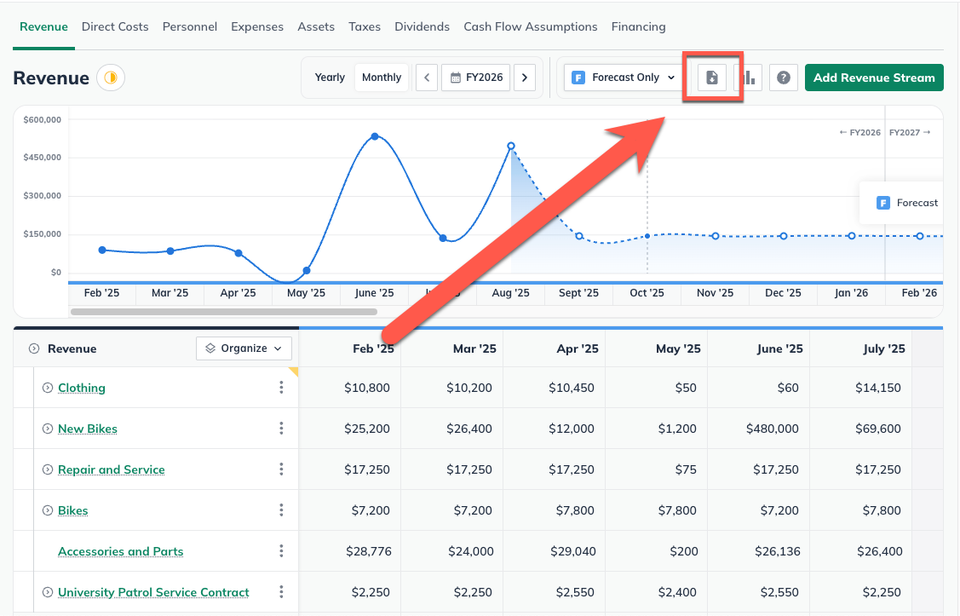The width and height of the screenshot is (960, 616).
Task: Open the Repair and Service link
Action: tap(111, 470)
